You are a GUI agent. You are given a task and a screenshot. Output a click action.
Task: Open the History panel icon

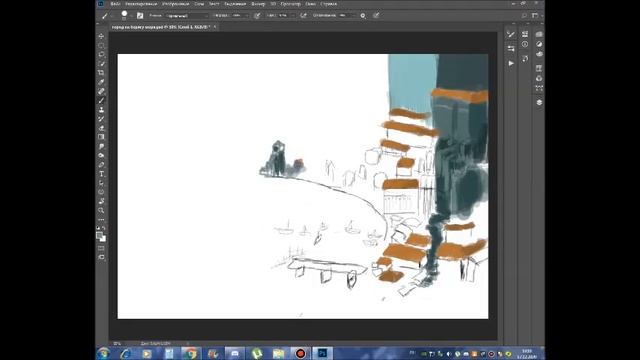525,58
